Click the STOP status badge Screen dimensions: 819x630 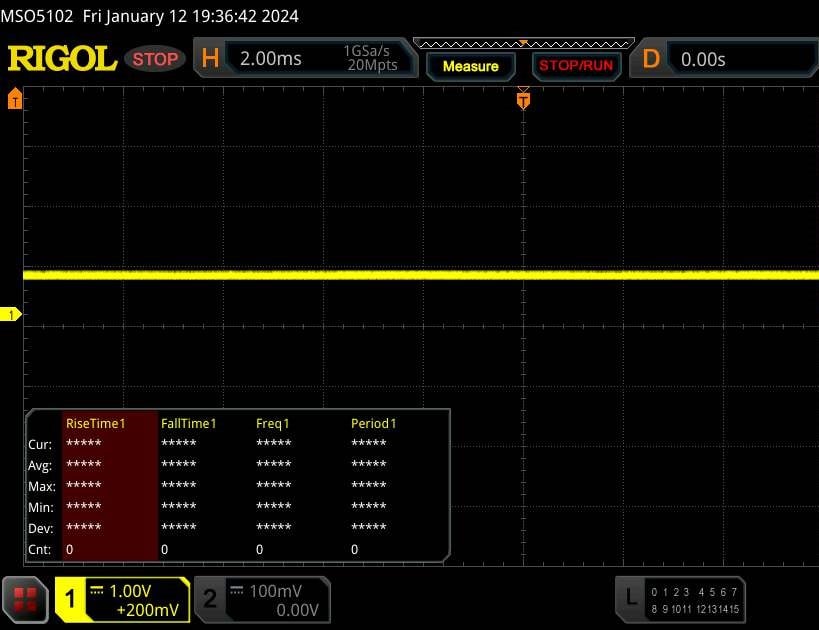155,59
